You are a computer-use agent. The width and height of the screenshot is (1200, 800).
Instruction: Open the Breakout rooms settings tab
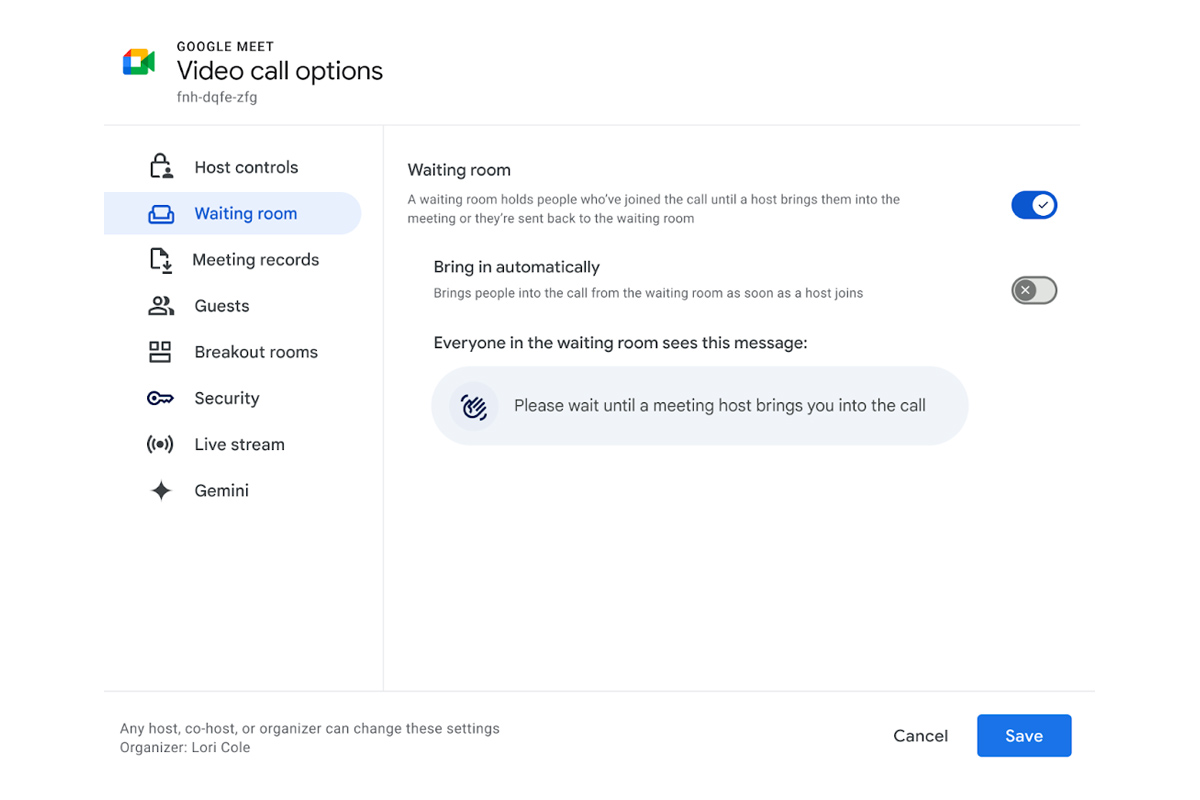(255, 352)
